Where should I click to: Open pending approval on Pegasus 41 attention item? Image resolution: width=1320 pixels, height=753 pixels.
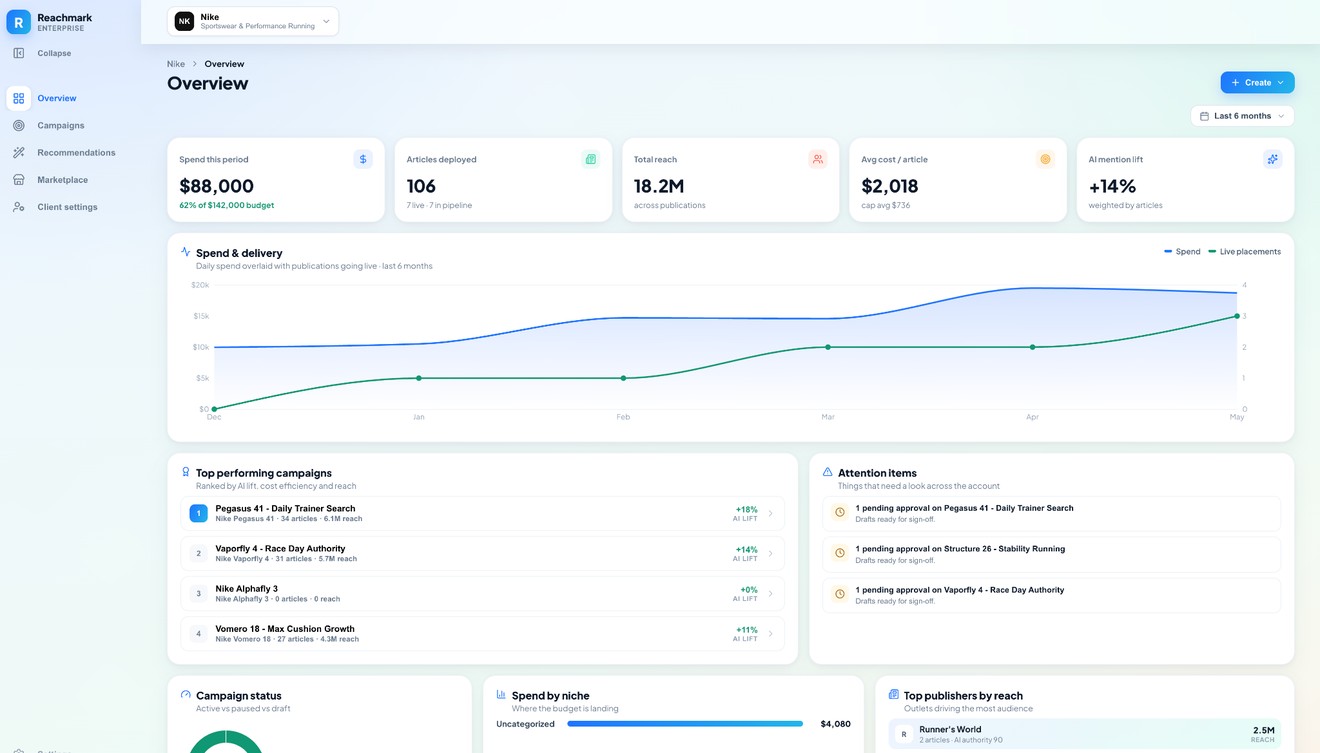1051,512
